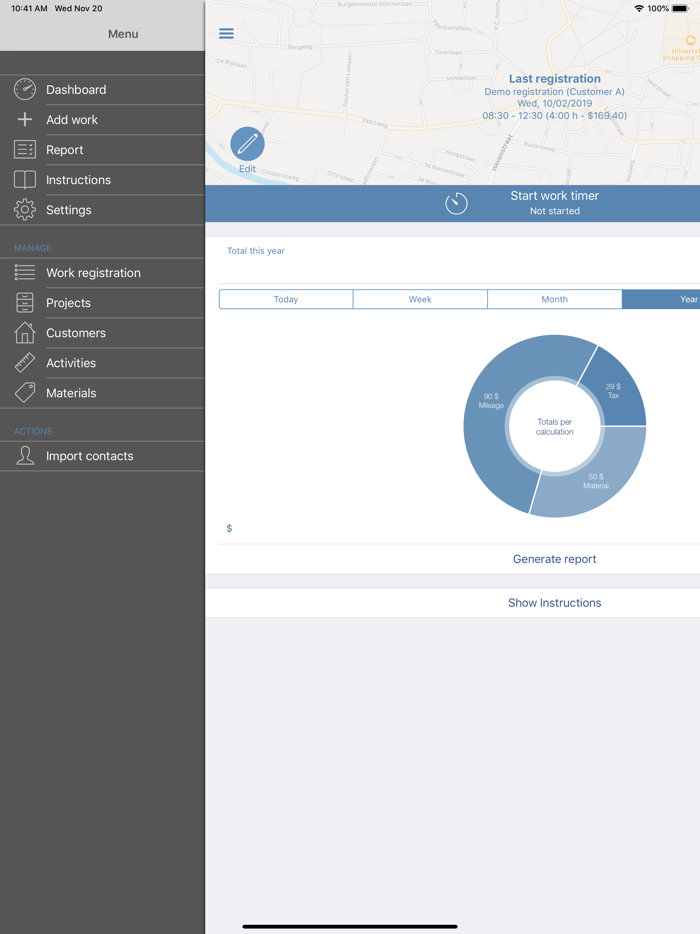Click the Tax chart segment
Screen dimensions: 700x934
[x=614, y=391]
